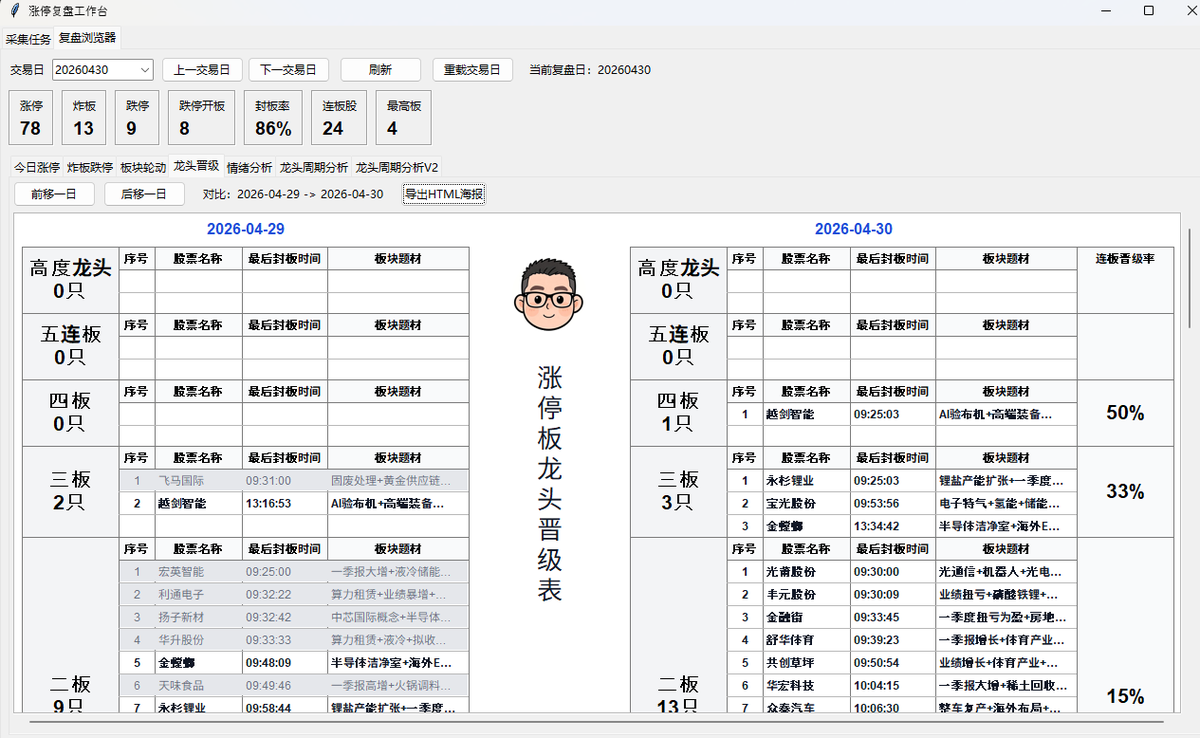Click the 重载交易日 button

pos(473,70)
